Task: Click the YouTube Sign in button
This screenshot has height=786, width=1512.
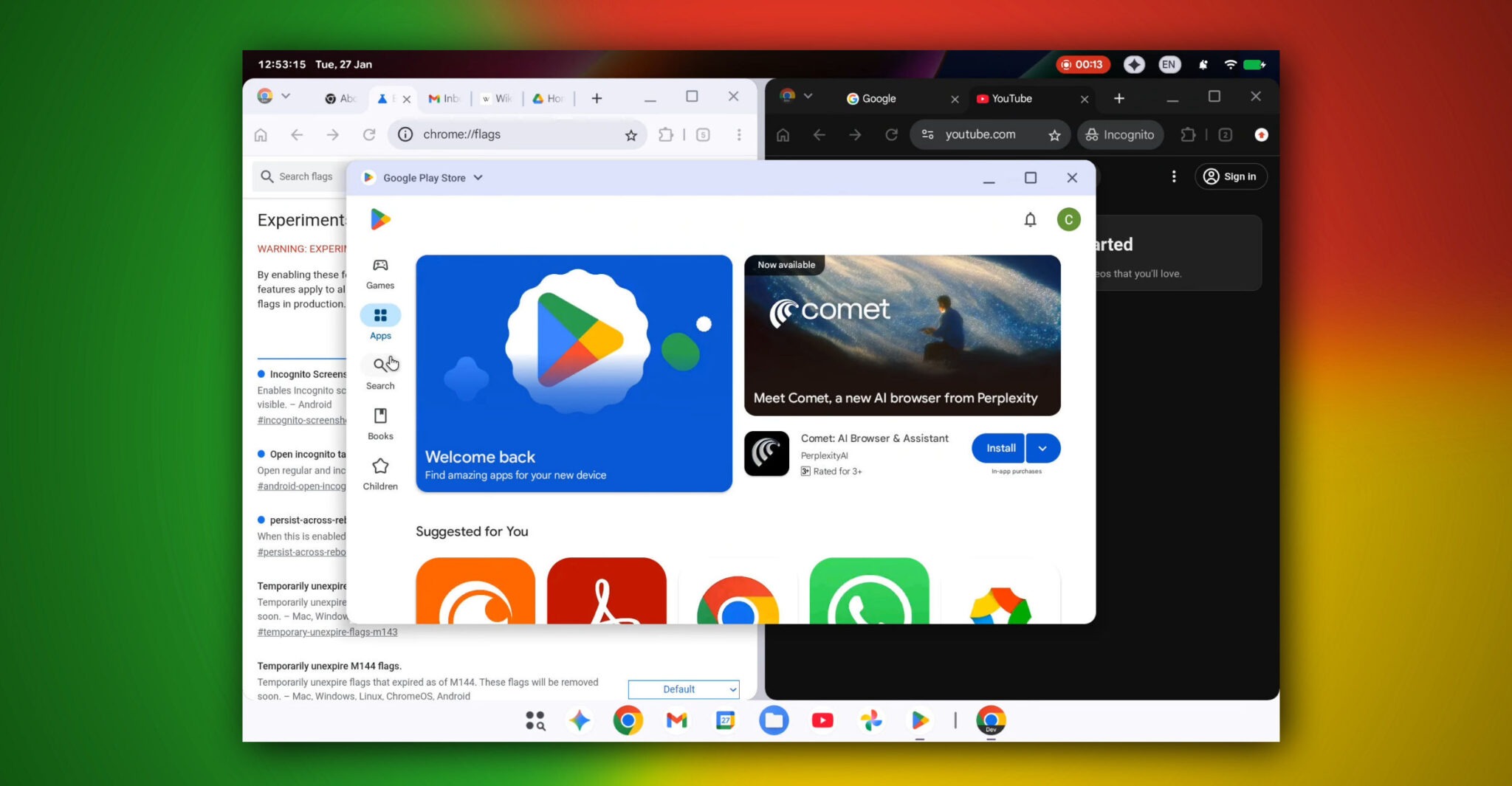Action: 1230,176
